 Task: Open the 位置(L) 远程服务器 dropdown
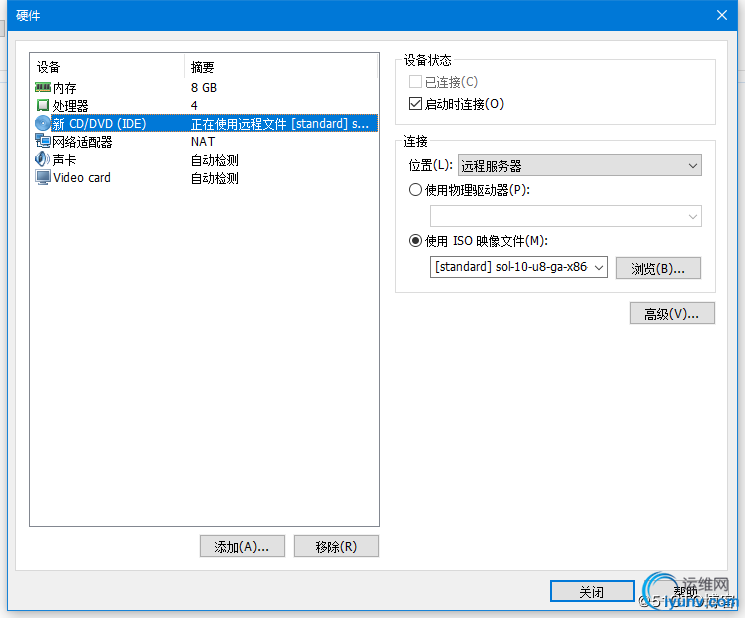click(580, 165)
